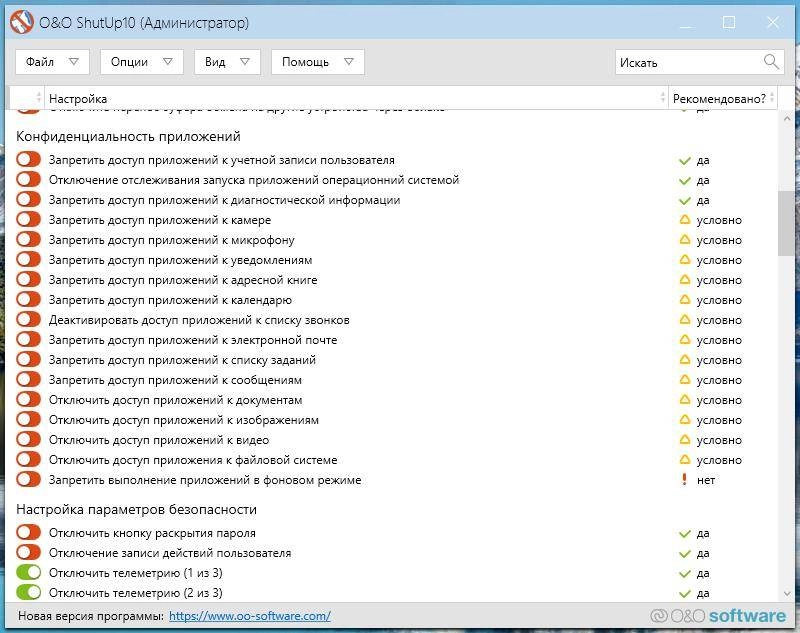Viewport: 800px width, 633px height.
Task: Click the O&O ShutUp10 app logo icon
Action: 21,22
